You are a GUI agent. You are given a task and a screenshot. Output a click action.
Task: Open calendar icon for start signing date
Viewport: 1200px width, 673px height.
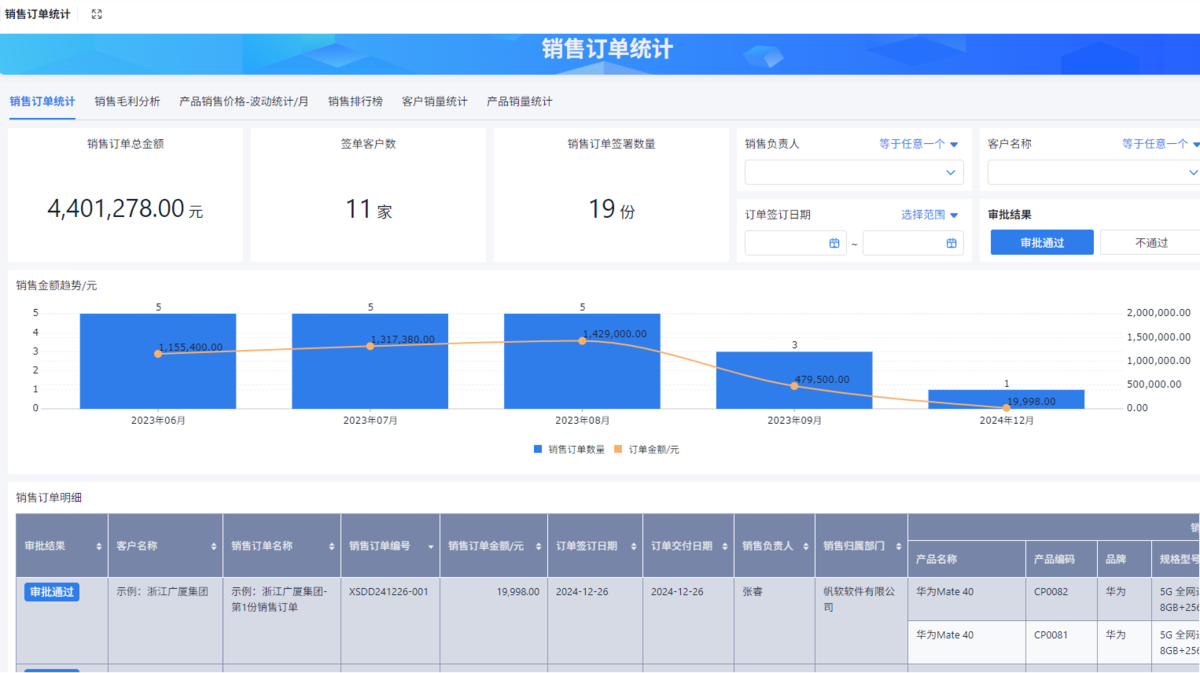tap(834, 243)
